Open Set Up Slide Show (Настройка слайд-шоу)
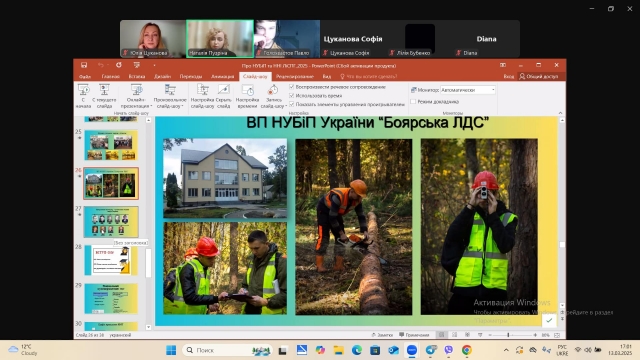640x360 pixels. [202, 96]
